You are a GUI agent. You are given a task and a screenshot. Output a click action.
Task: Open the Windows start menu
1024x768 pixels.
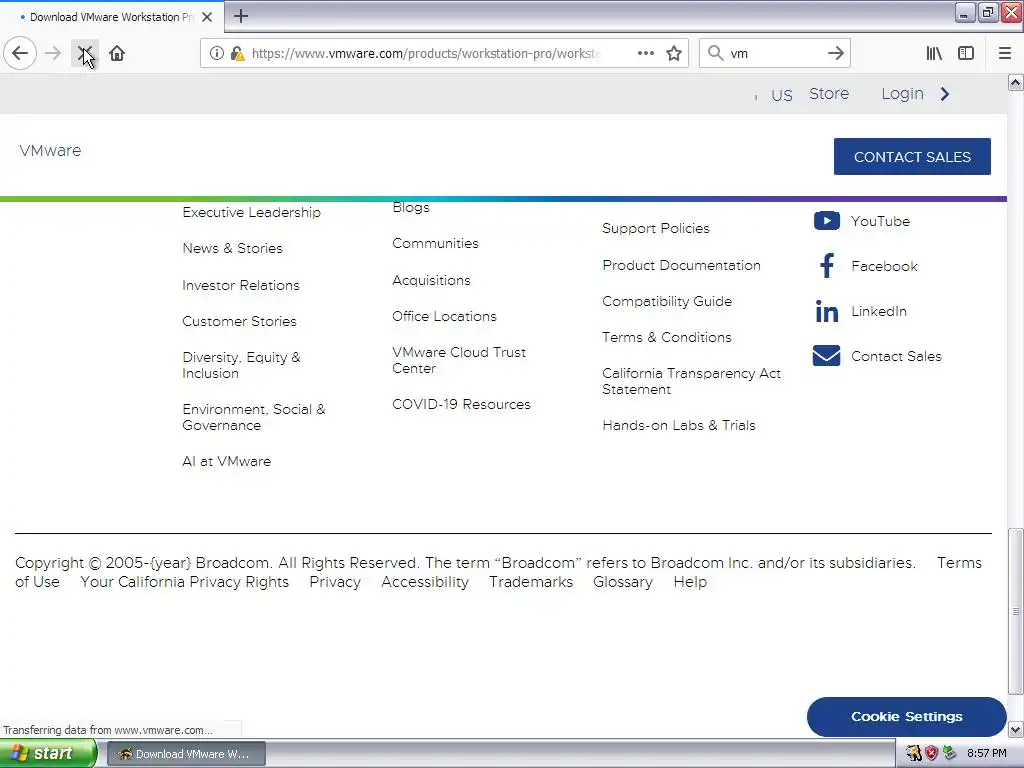pos(47,753)
